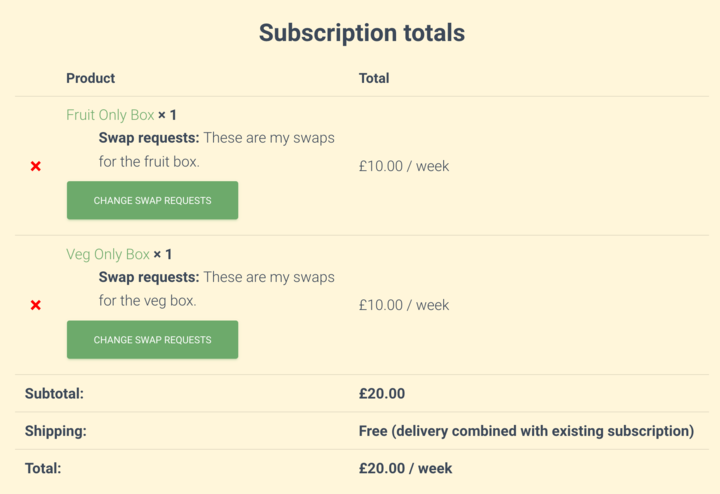
Task: Open the Fruit Only Box product link
Action: (110, 115)
